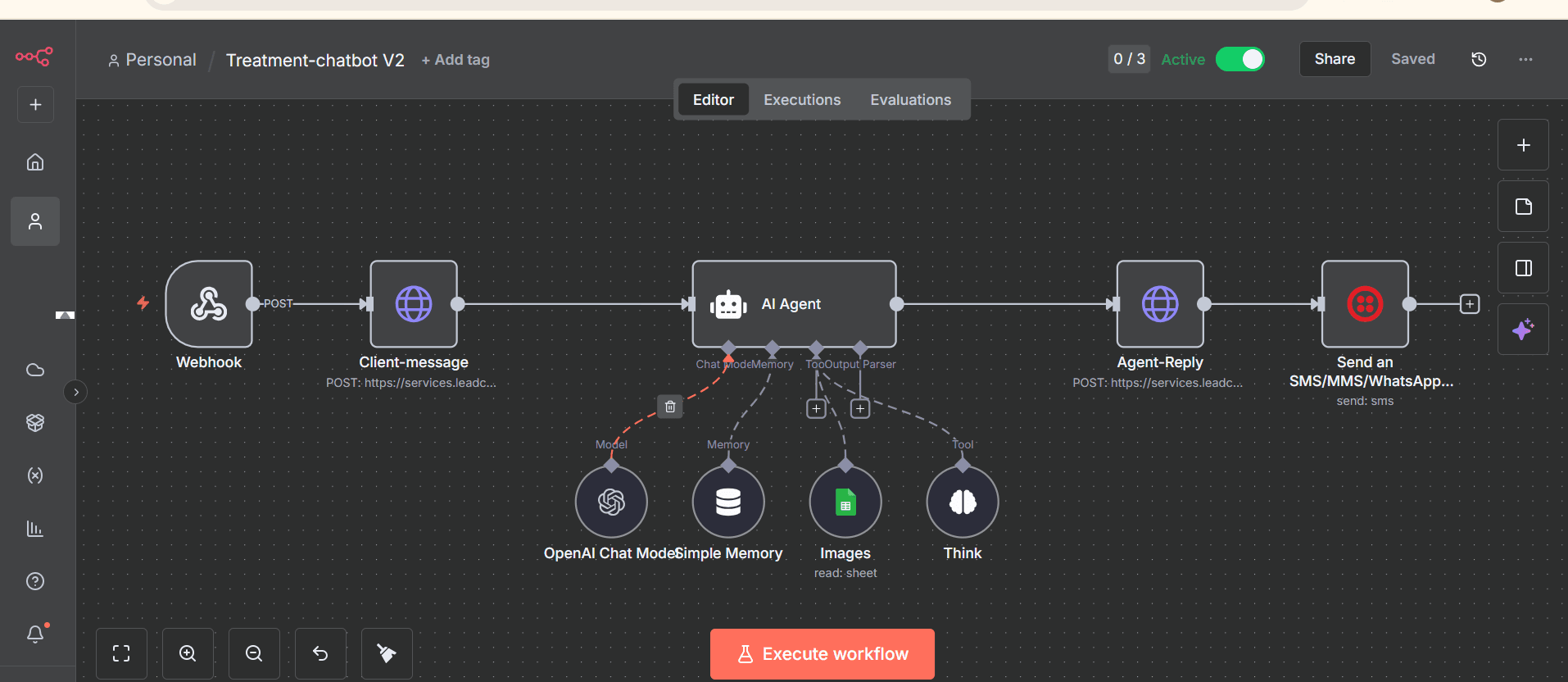Click Execute workflow button

[x=823, y=654]
